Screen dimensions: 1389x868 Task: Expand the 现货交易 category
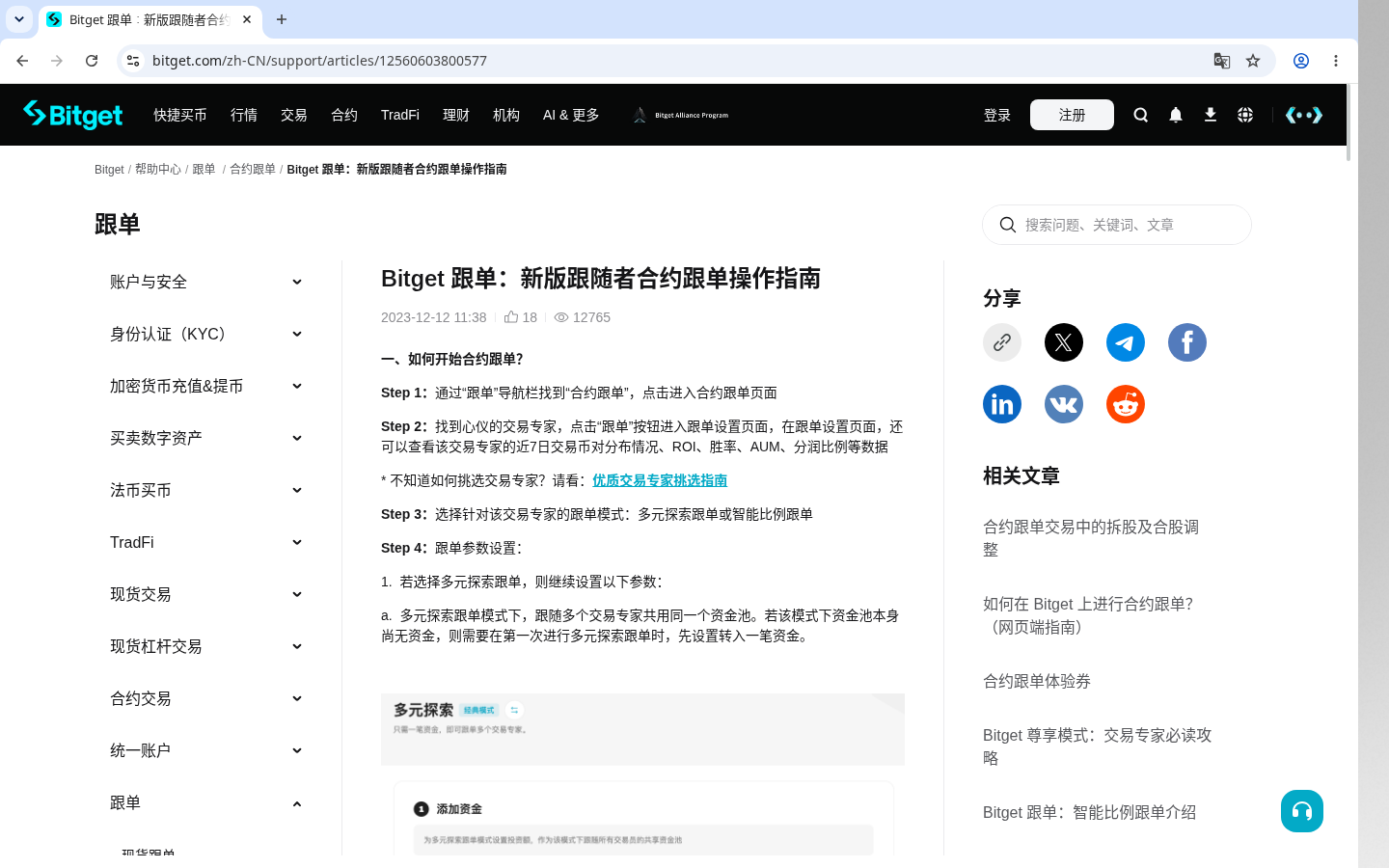pos(206,594)
